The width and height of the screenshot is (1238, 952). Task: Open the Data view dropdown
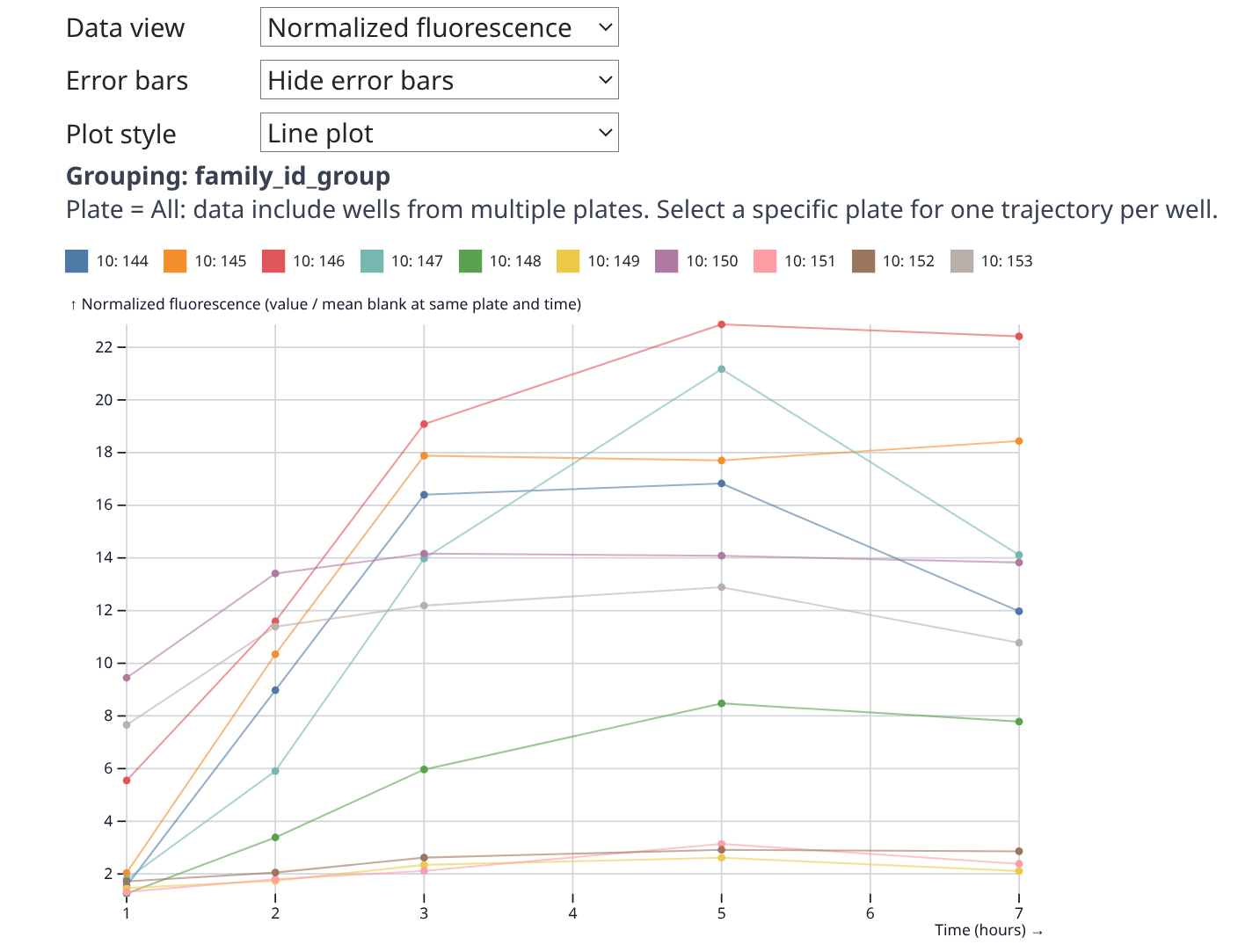439,27
